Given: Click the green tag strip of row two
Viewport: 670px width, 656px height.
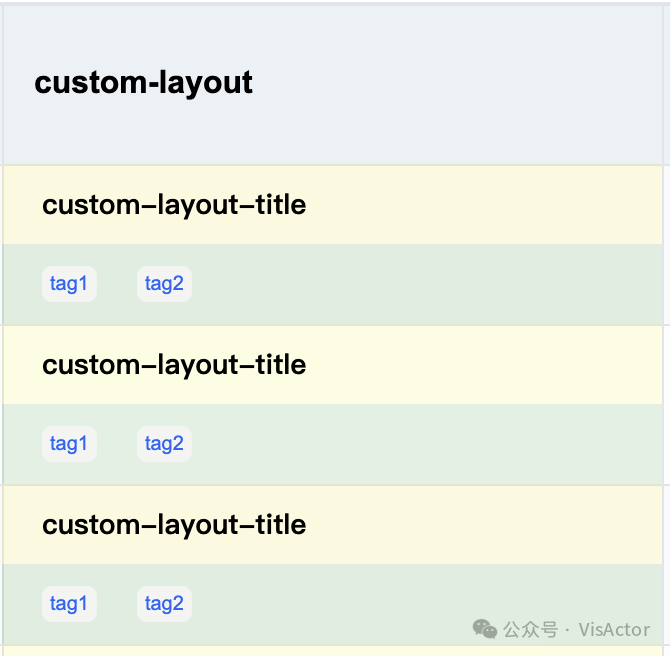Looking at the screenshot, I should click(420, 445).
